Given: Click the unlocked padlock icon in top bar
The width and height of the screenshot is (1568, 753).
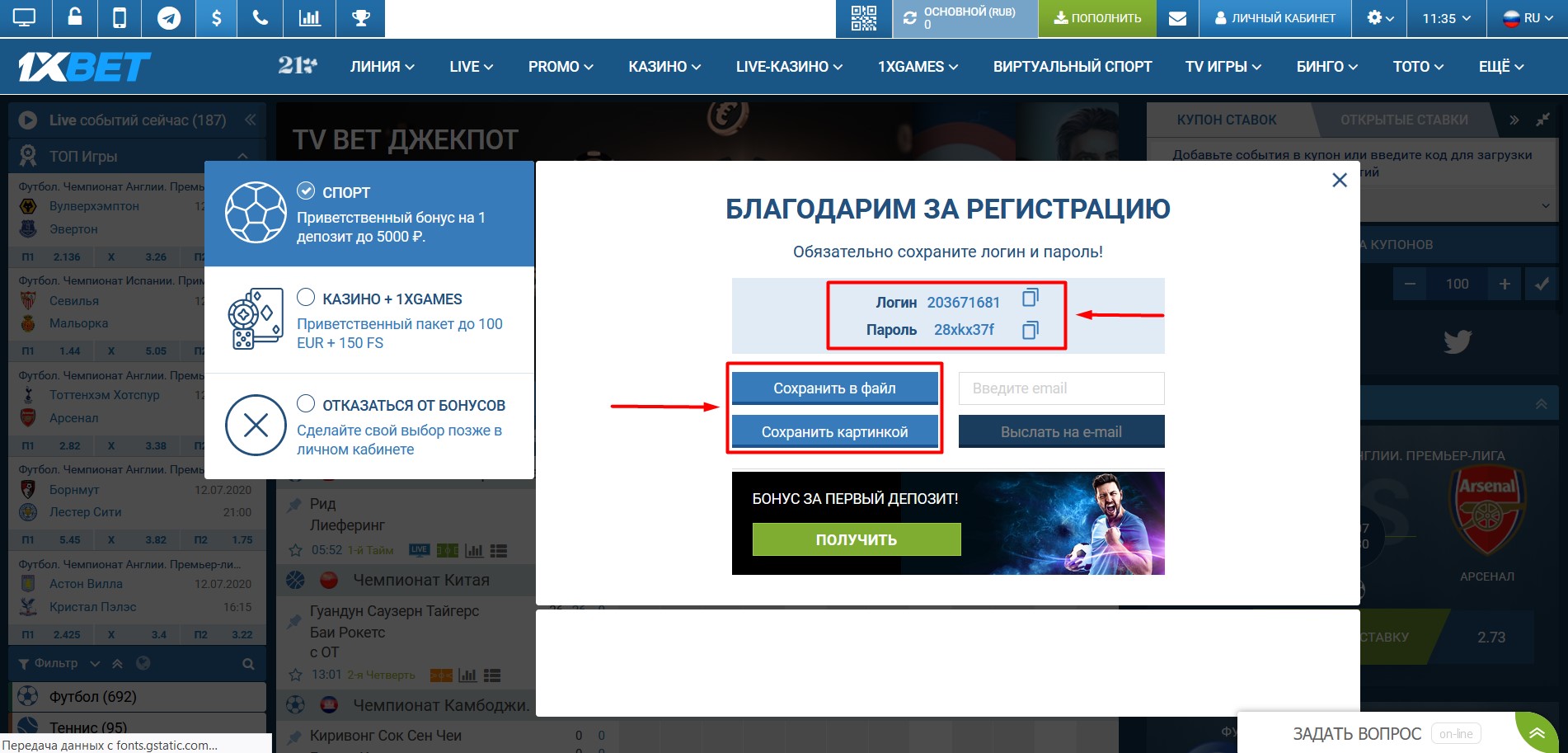Looking at the screenshot, I should (x=75, y=17).
